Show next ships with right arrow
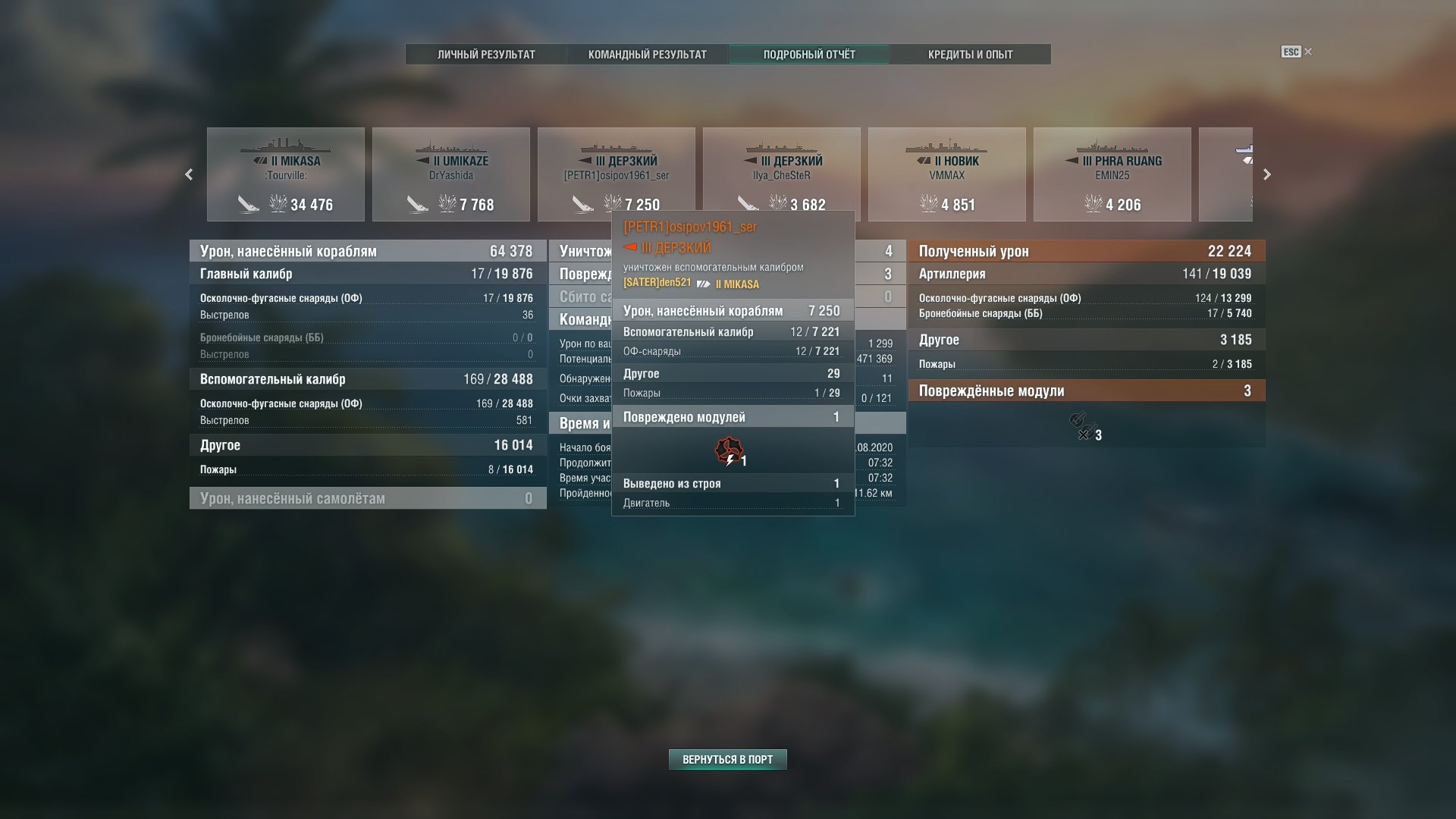1456x819 pixels. tap(1267, 174)
